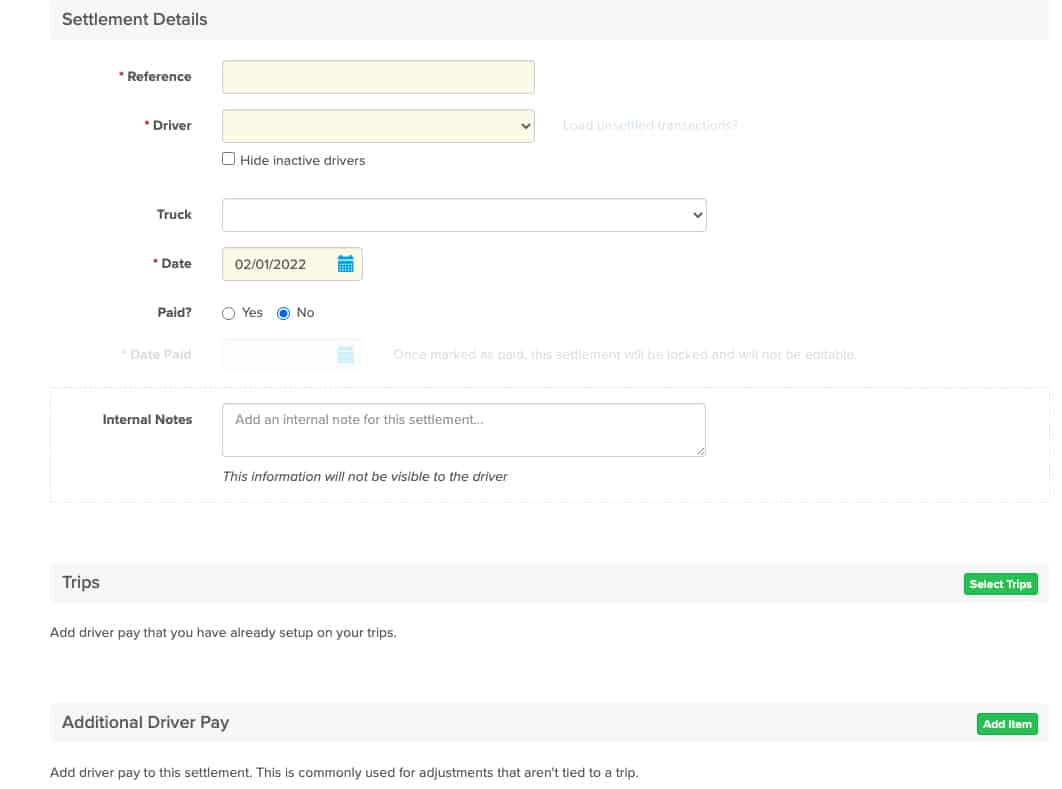Select the Yes radio button under Paid?
Screen dimensions: 1062x789
227,313
